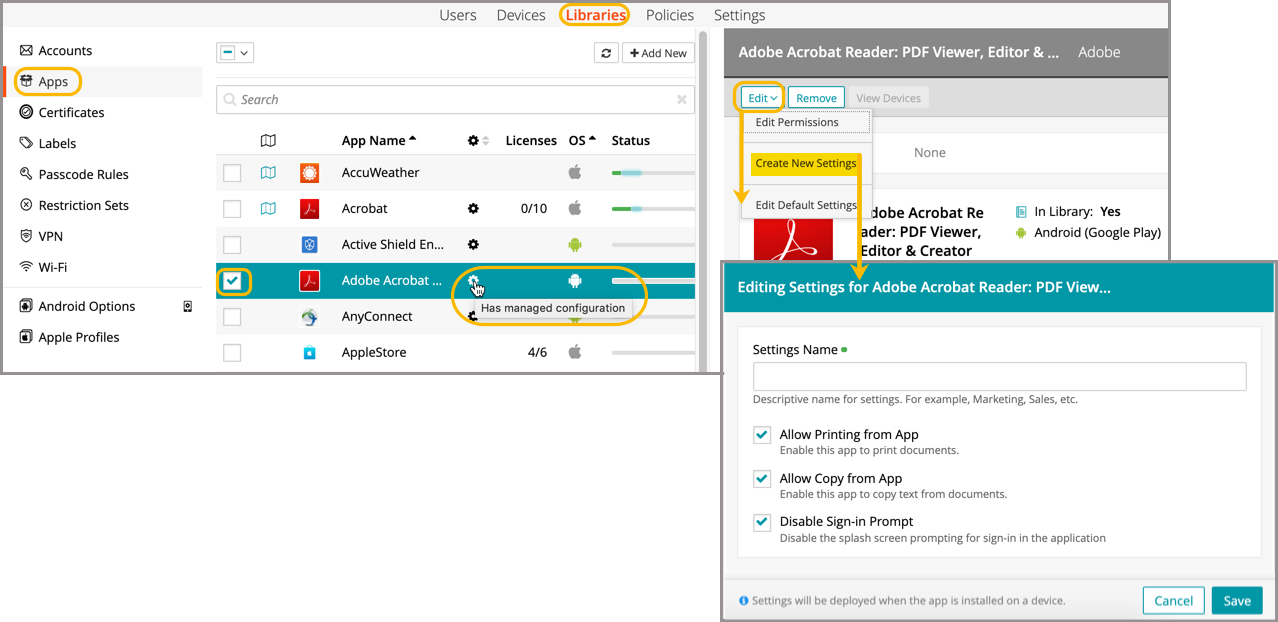
Task: Switch to the Policies tab
Action: point(670,15)
